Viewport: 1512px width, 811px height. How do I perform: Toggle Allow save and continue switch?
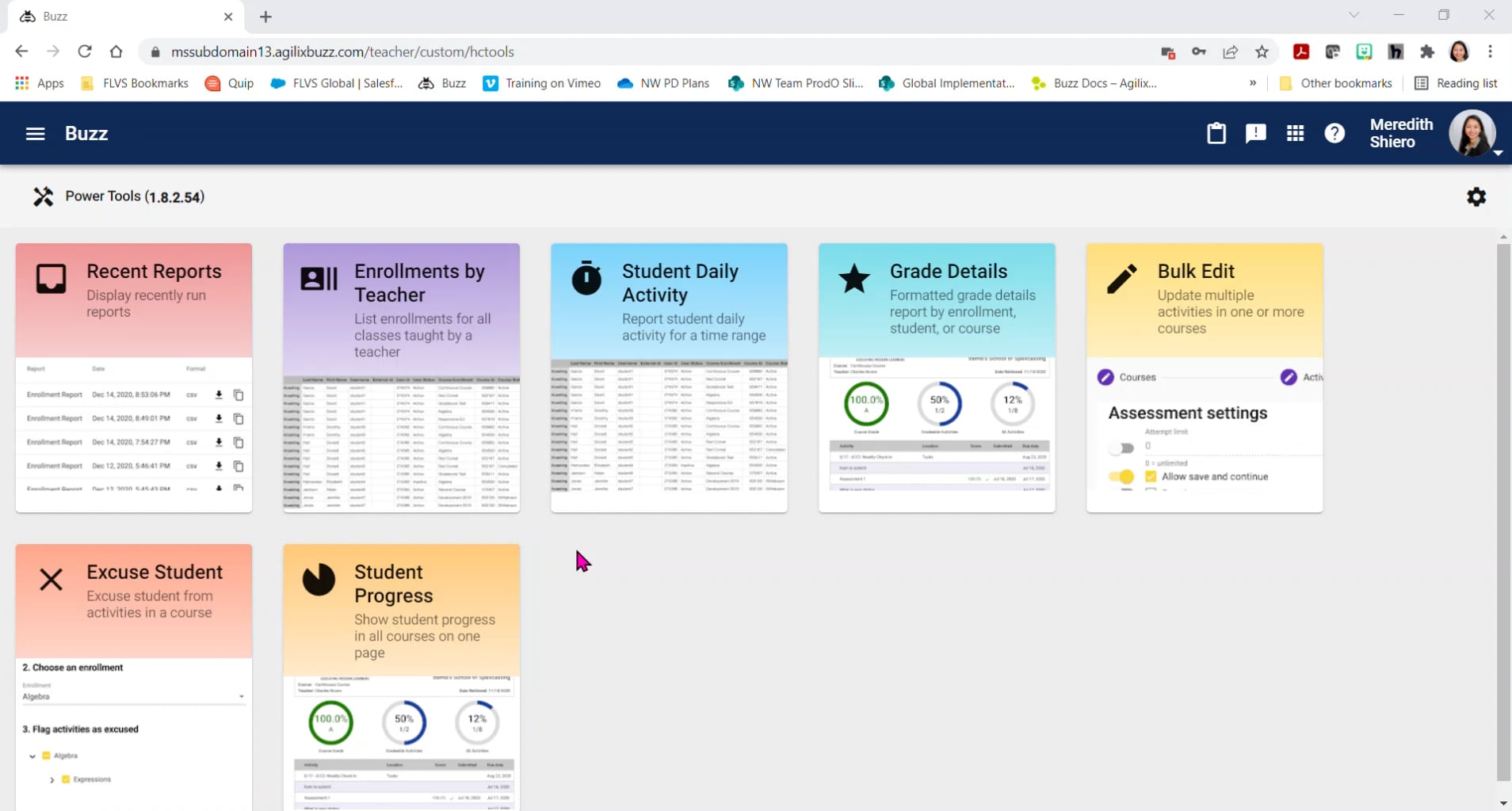[1121, 477]
